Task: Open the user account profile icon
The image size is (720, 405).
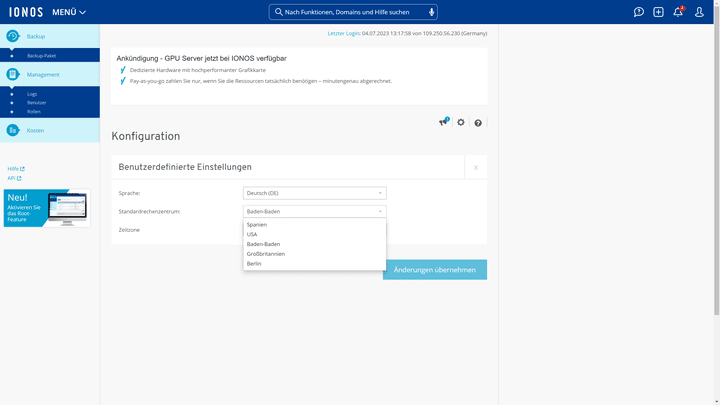Action: pos(700,12)
